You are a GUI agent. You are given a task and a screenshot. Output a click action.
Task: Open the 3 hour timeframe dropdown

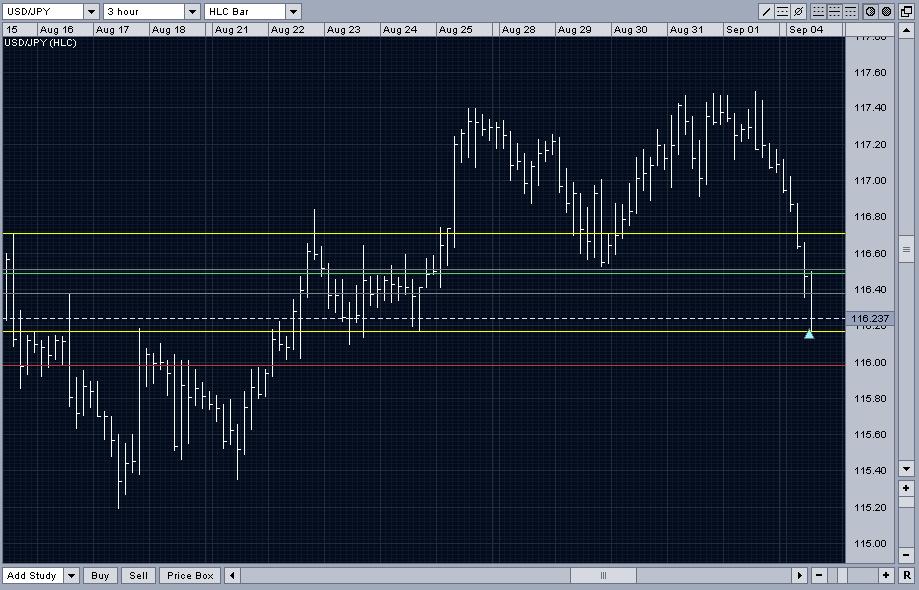pyautogui.click(x=192, y=11)
